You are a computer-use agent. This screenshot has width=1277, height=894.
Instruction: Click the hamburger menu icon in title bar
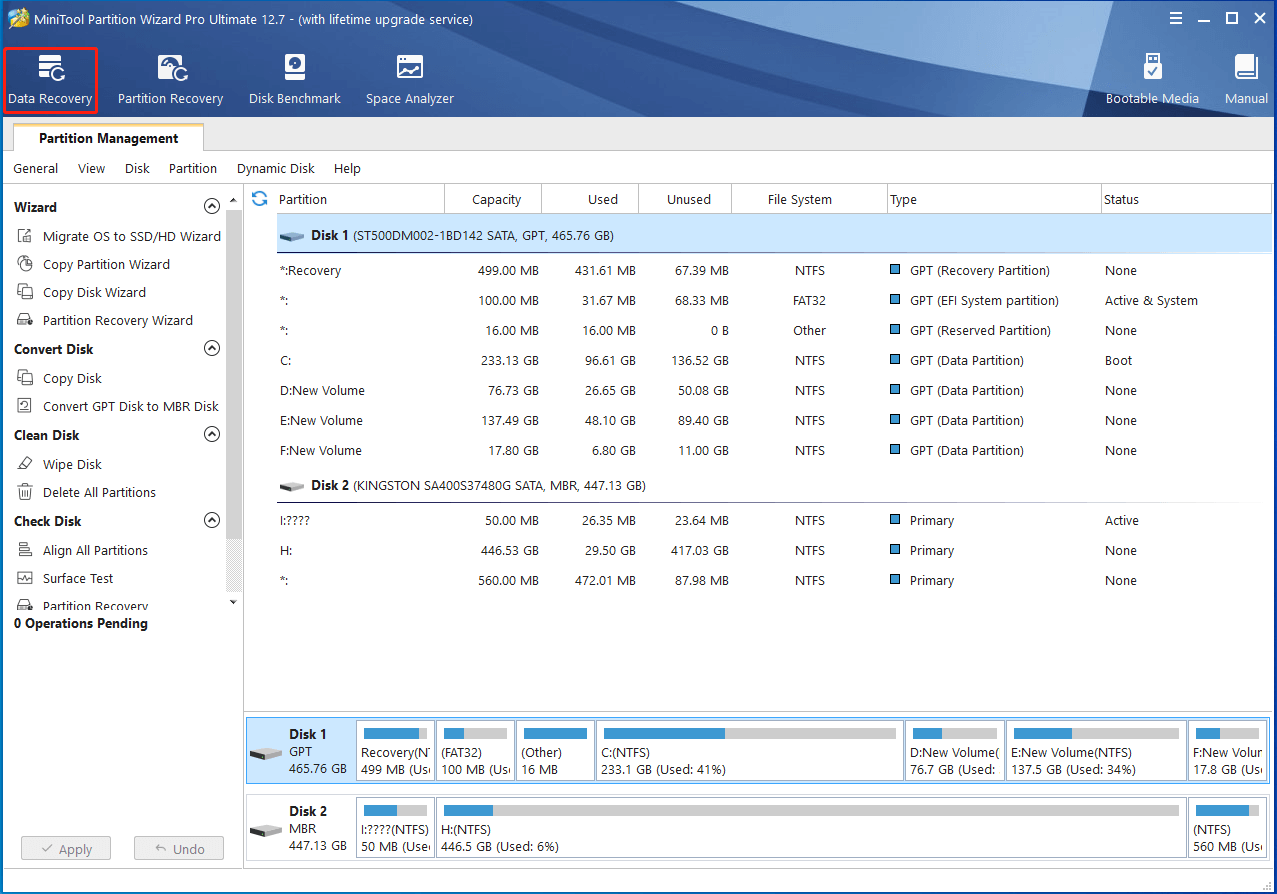click(1177, 18)
